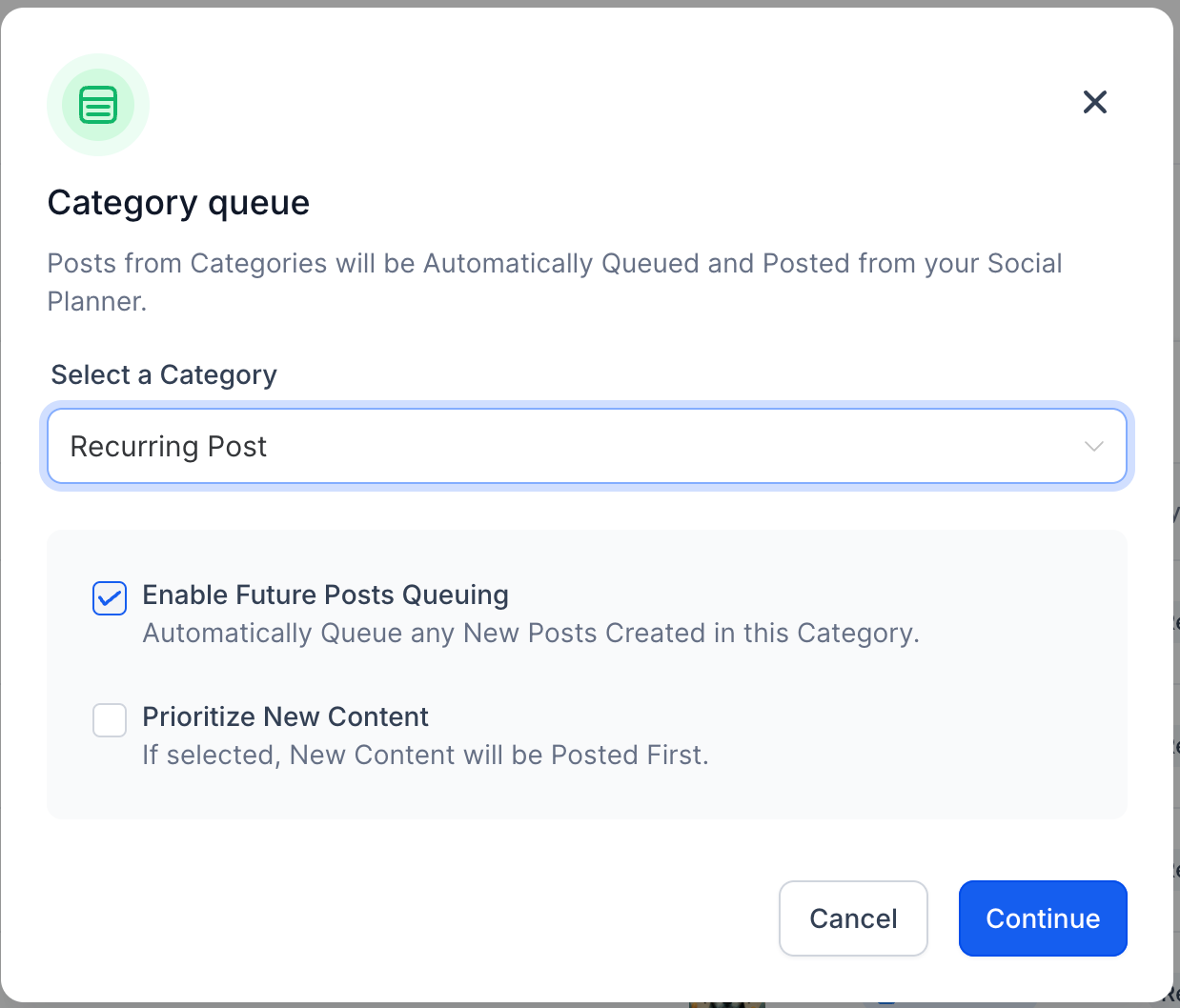Click the Automatically Queue any New Posts description

pyautogui.click(x=530, y=634)
